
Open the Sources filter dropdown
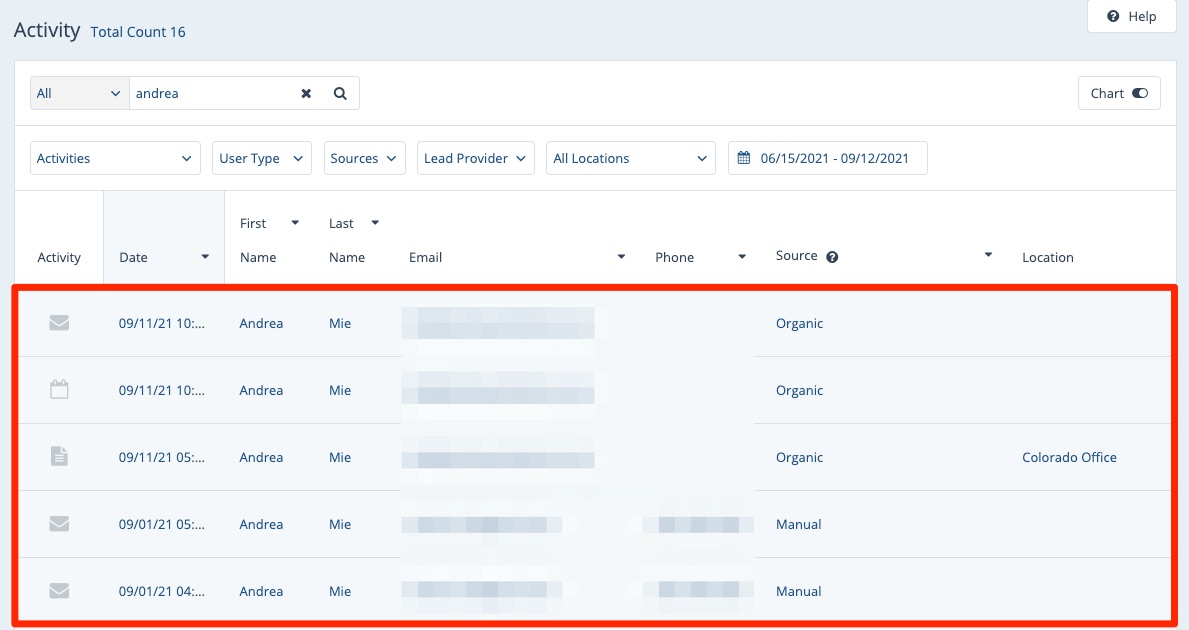point(364,158)
